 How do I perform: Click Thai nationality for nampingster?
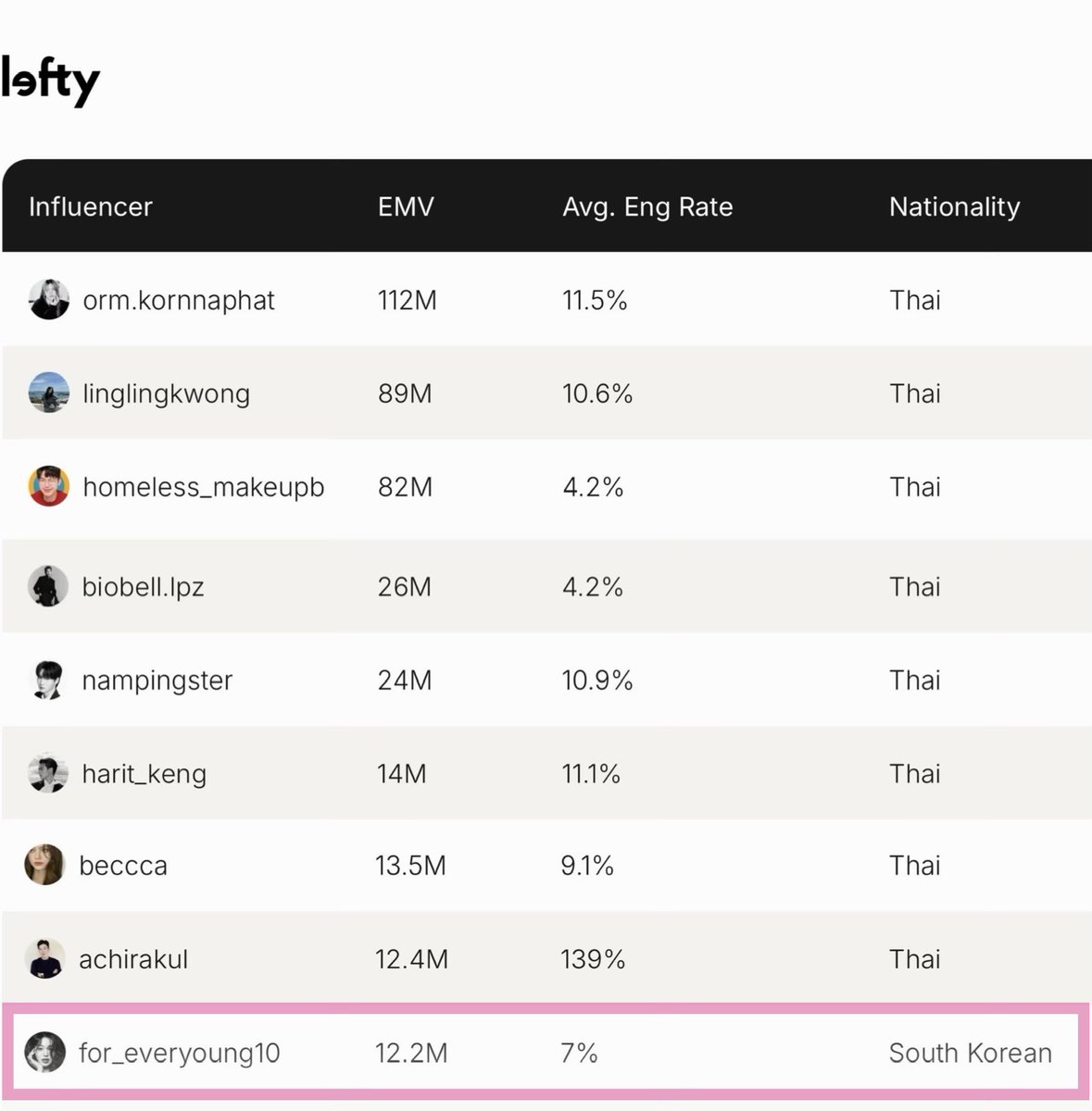[915, 680]
